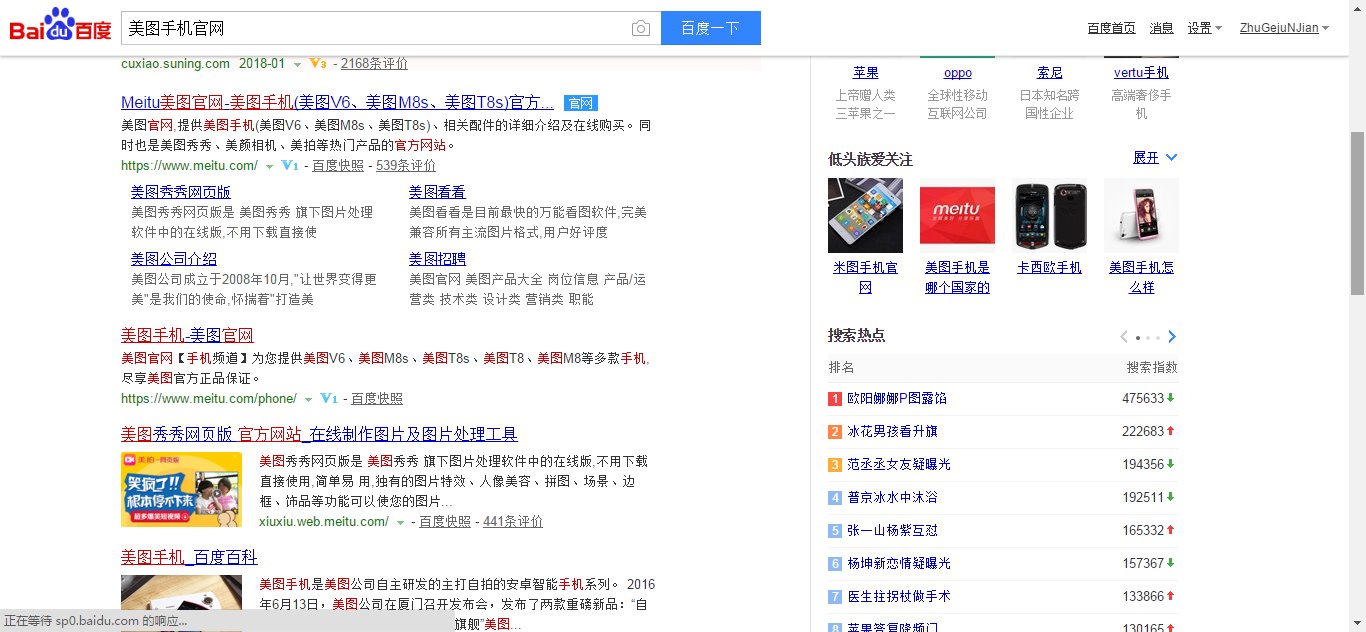This screenshot has height=632, width=1366.
Task: Click inside the search input box
Action: click(x=380, y=28)
